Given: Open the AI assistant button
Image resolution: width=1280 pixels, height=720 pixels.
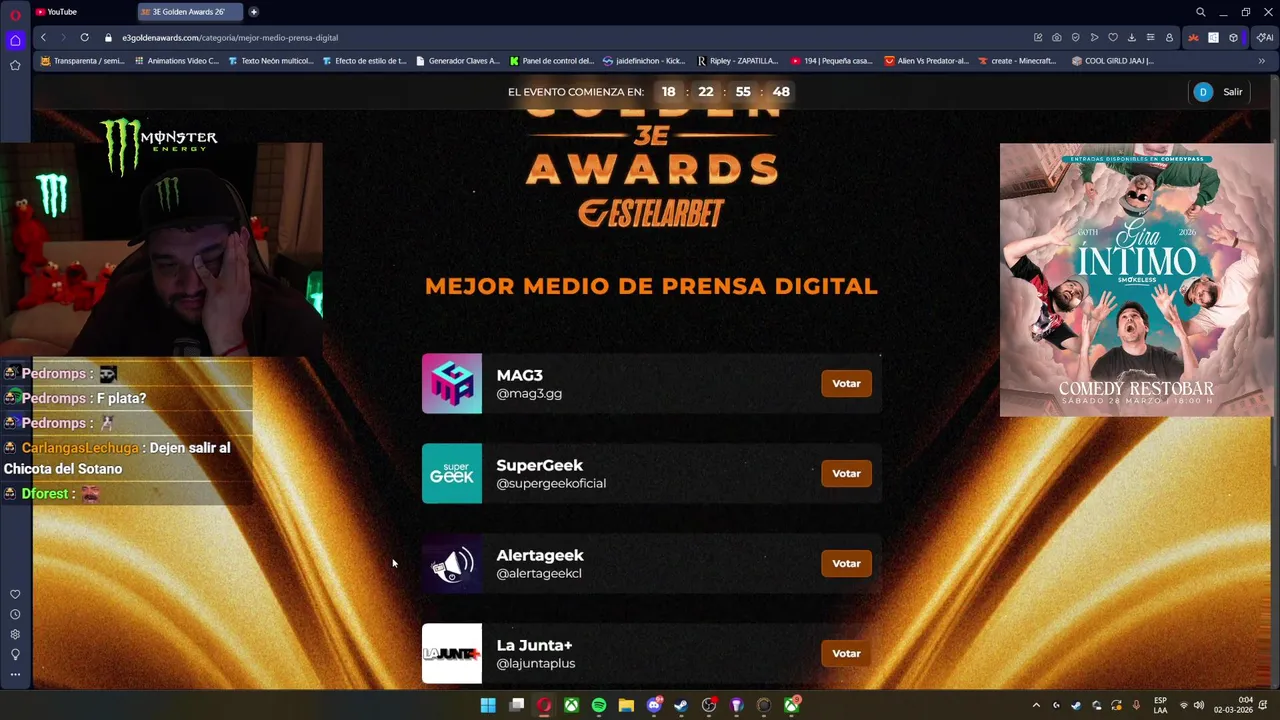Looking at the screenshot, I should [x=1265, y=37].
